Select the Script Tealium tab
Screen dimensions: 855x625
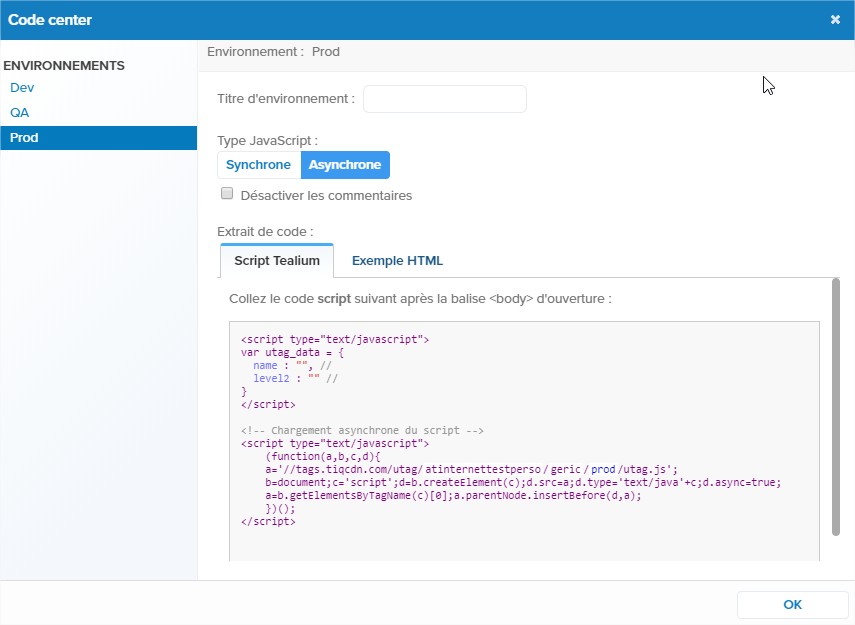click(x=277, y=261)
